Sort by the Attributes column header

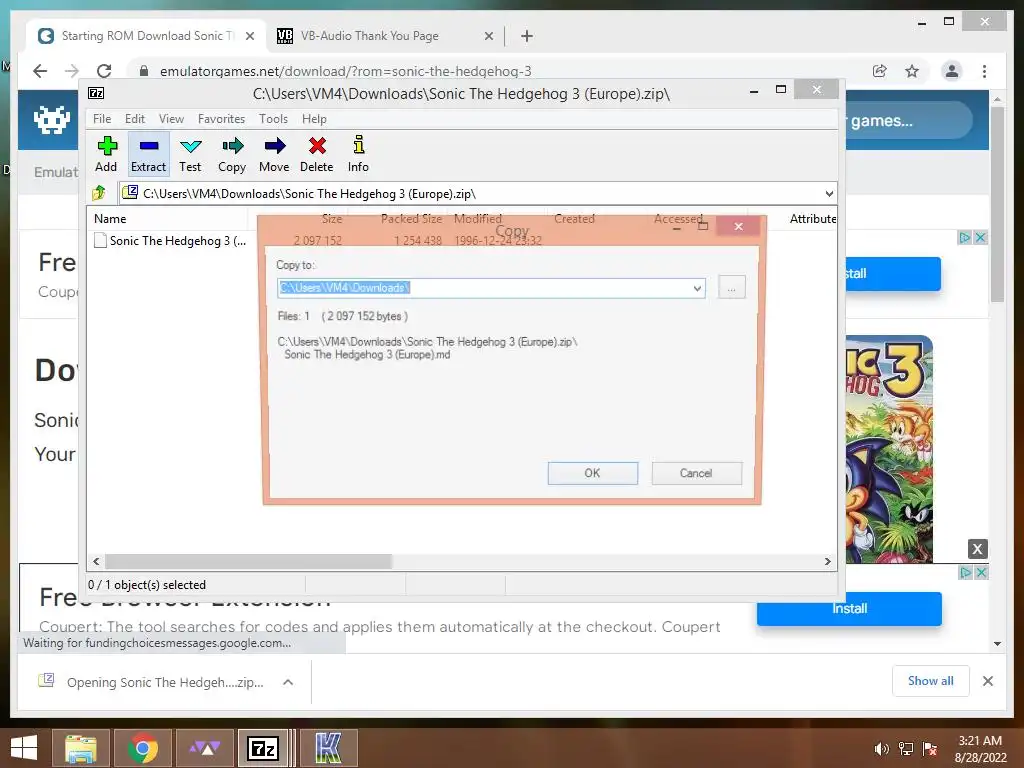point(812,219)
